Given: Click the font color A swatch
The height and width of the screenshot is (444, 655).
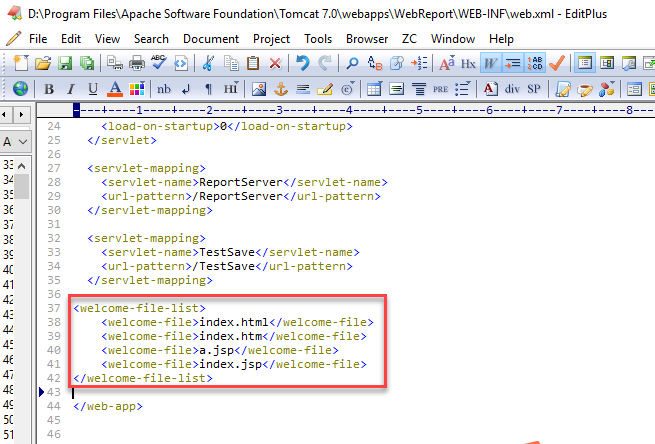Looking at the screenshot, I should tap(115, 89).
